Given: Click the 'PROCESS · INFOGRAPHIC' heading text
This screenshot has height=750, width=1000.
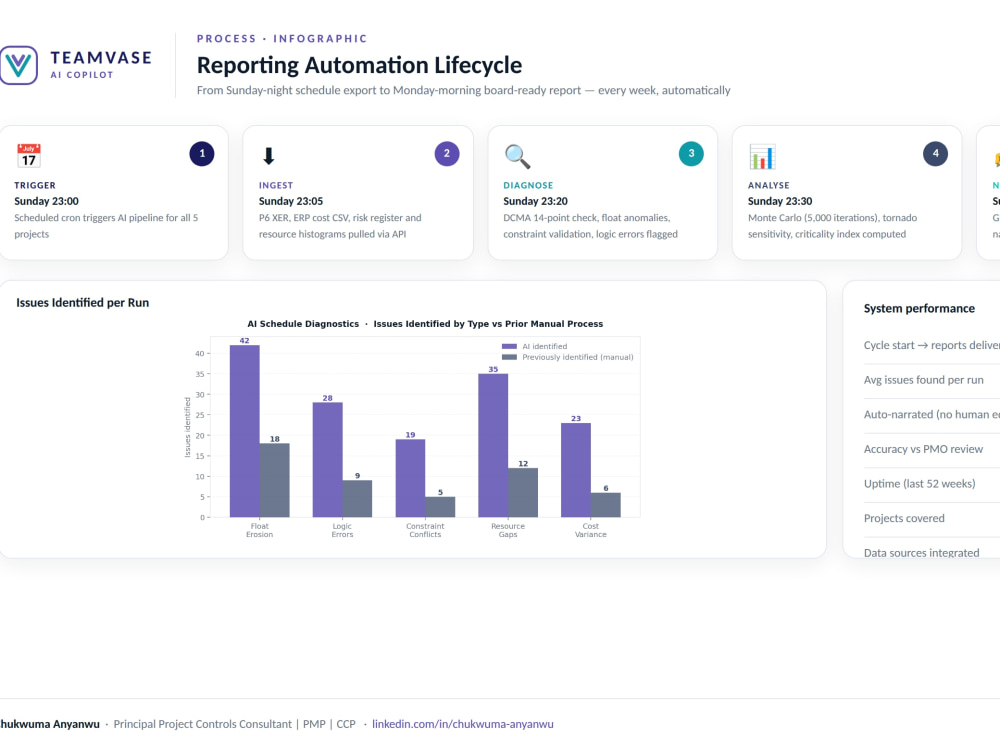Looking at the screenshot, I should point(282,39).
